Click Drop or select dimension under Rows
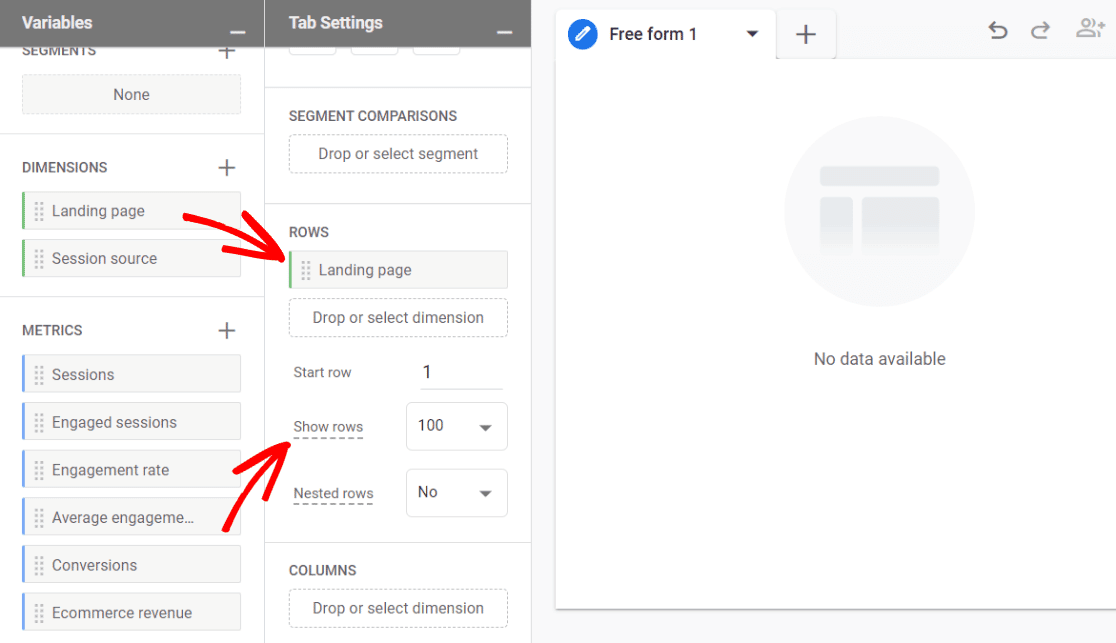 point(397,317)
